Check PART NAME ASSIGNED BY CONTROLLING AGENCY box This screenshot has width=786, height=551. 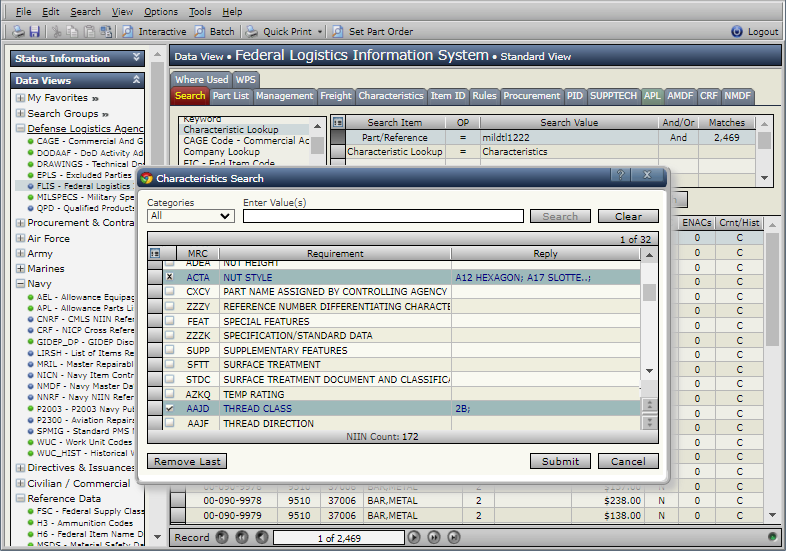coord(169,291)
